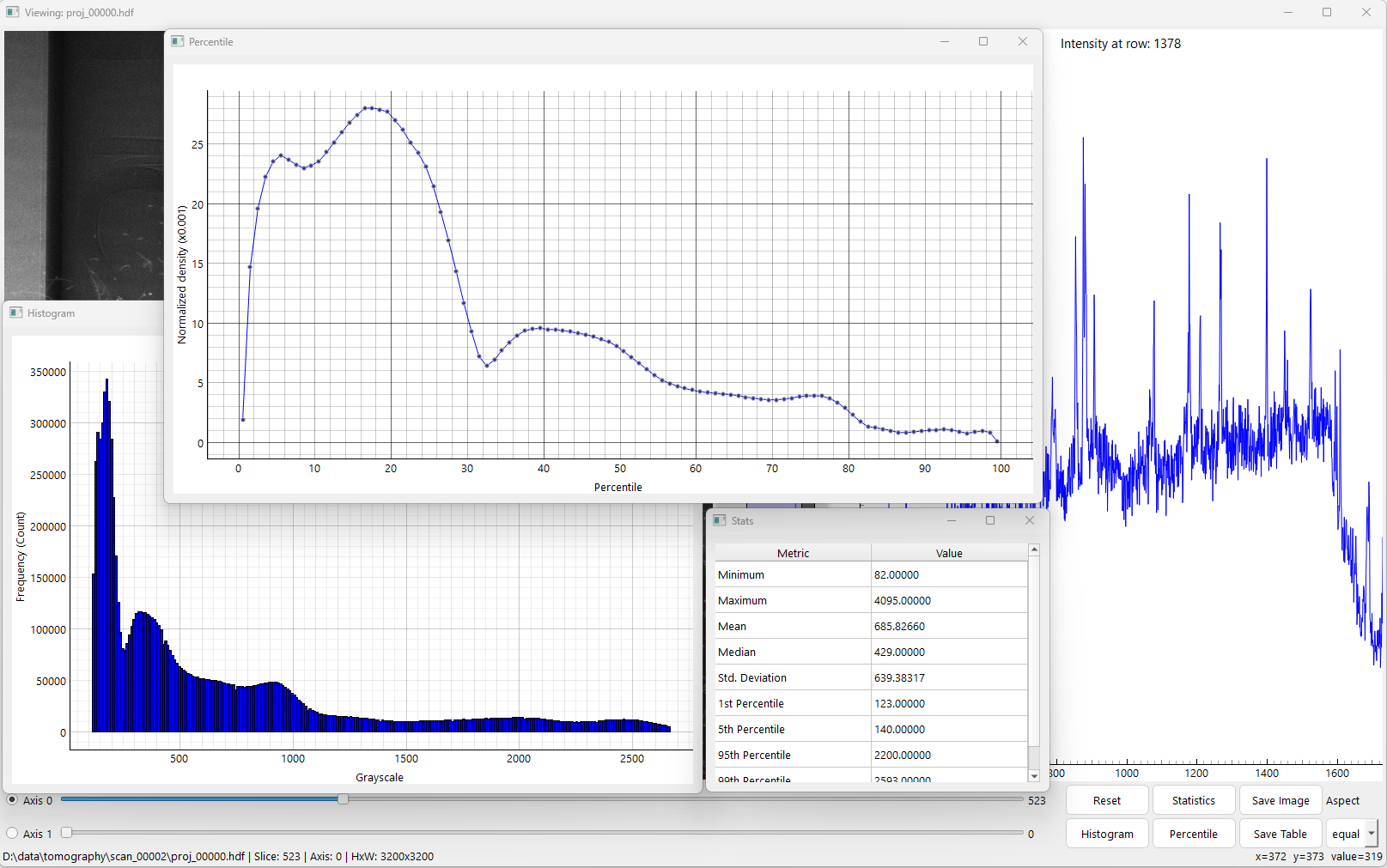Click the Stats table scroll up arrow

[1034, 549]
